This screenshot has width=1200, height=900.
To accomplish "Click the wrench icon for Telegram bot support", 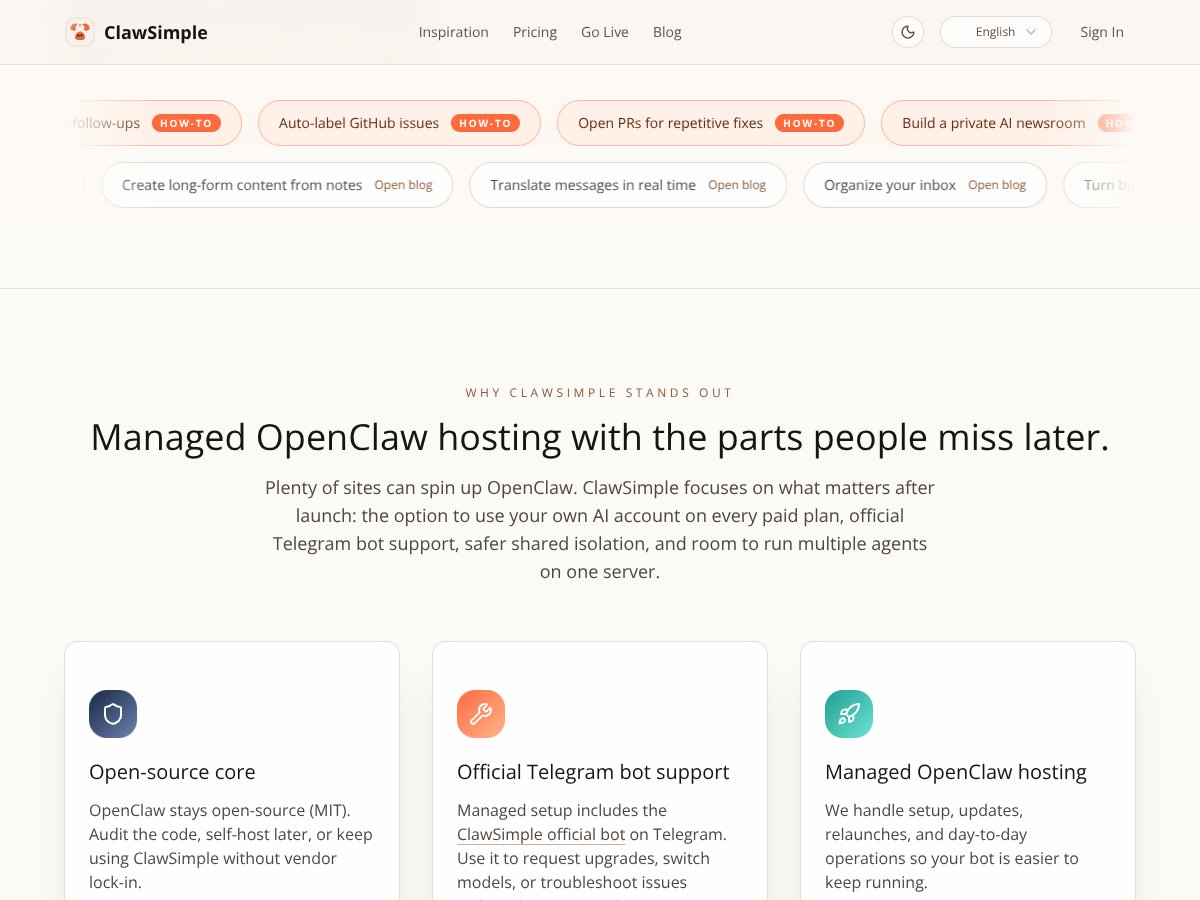I will pos(481,714).
